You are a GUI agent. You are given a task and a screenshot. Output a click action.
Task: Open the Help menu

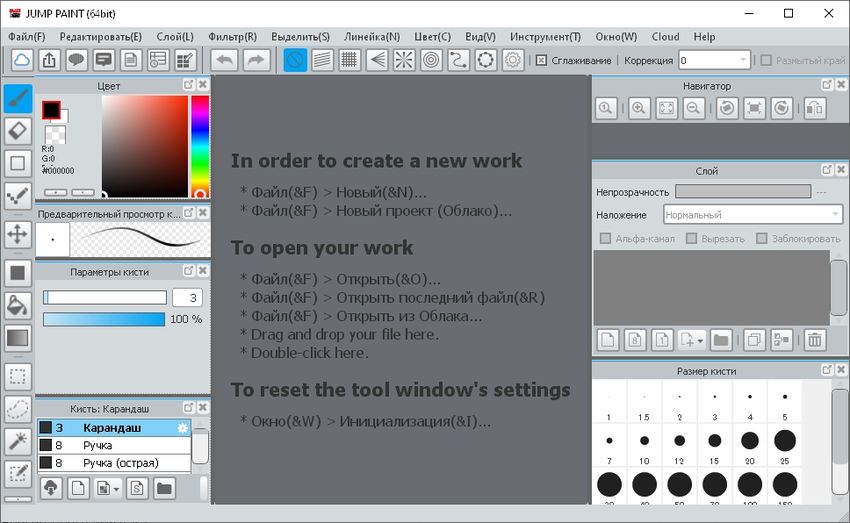click(x=704, y=37)
